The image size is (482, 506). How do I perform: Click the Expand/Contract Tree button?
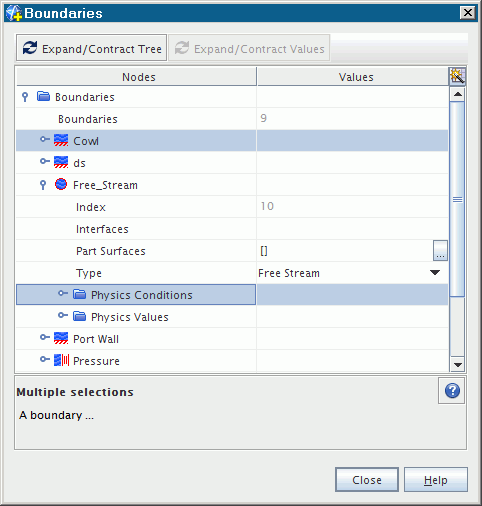[91, 48]
